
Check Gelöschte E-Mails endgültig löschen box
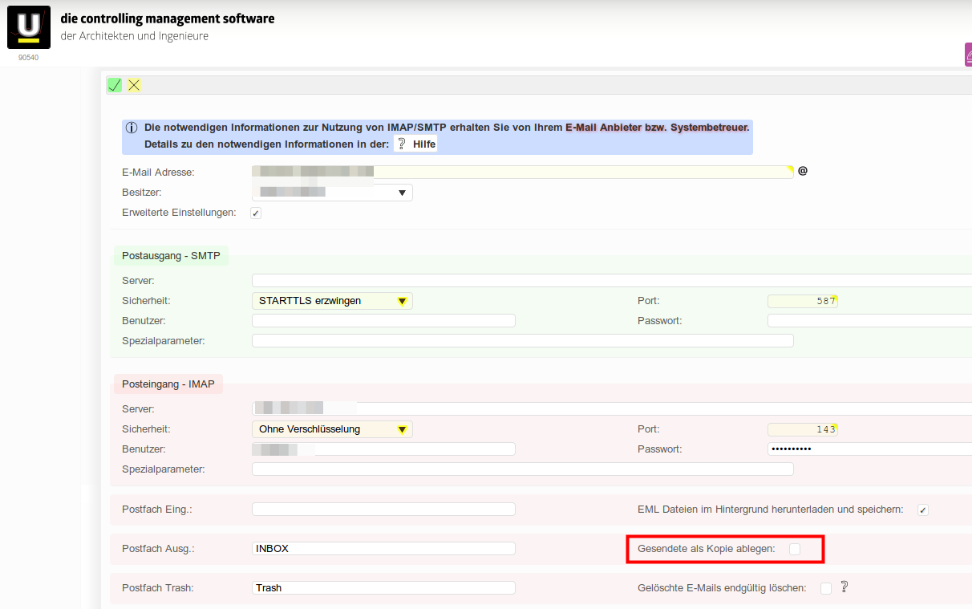pyautogui.click(x=826, y=588)
